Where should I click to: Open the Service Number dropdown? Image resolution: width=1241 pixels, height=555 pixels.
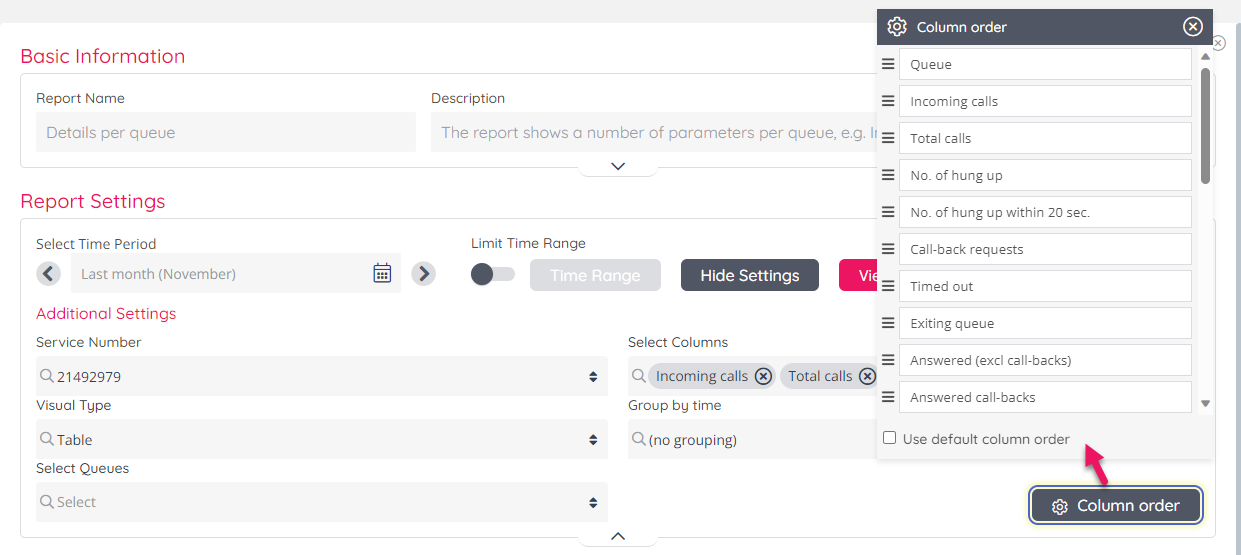[321, 377]
